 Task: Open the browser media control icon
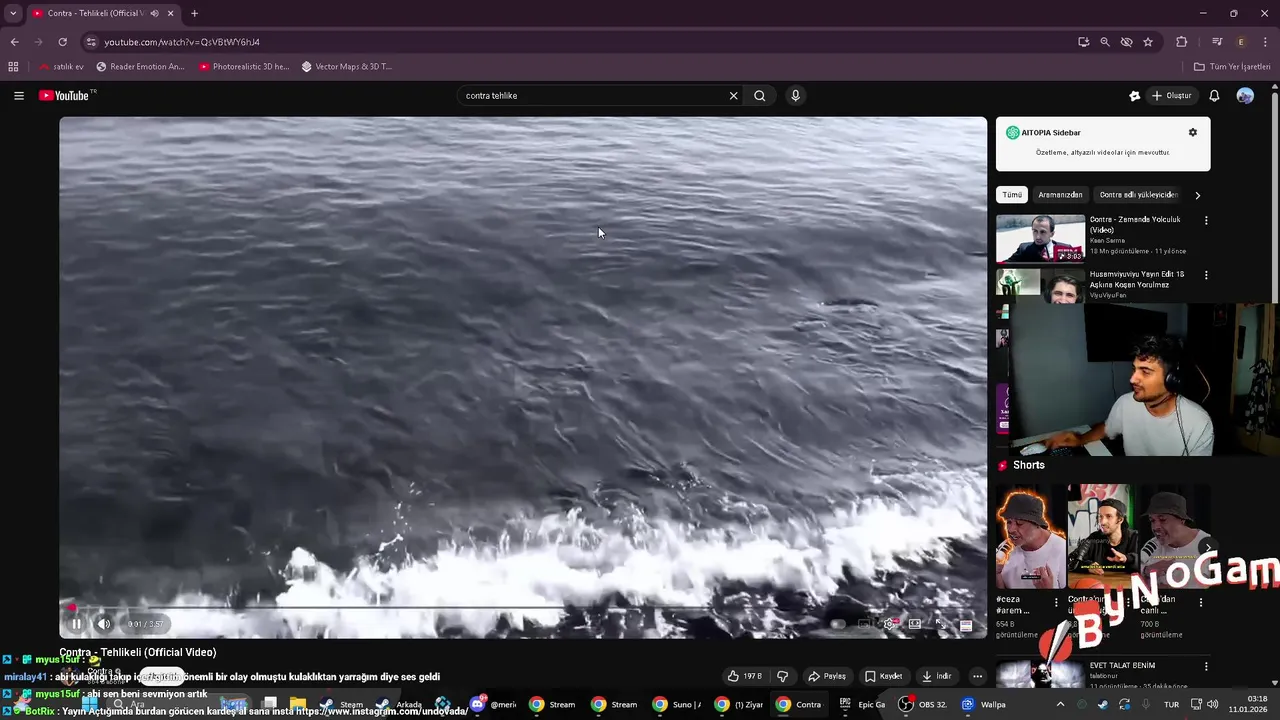1217,42
